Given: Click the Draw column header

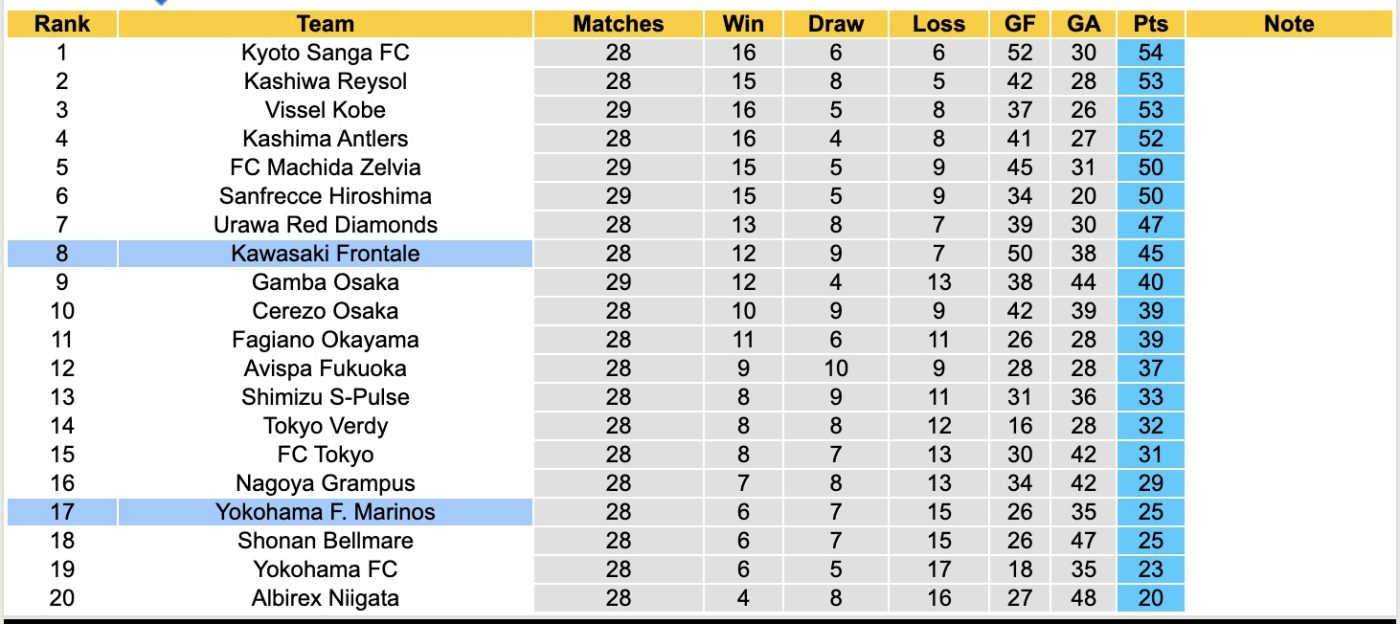Looking at the screenshot, I should pos(836,24).
